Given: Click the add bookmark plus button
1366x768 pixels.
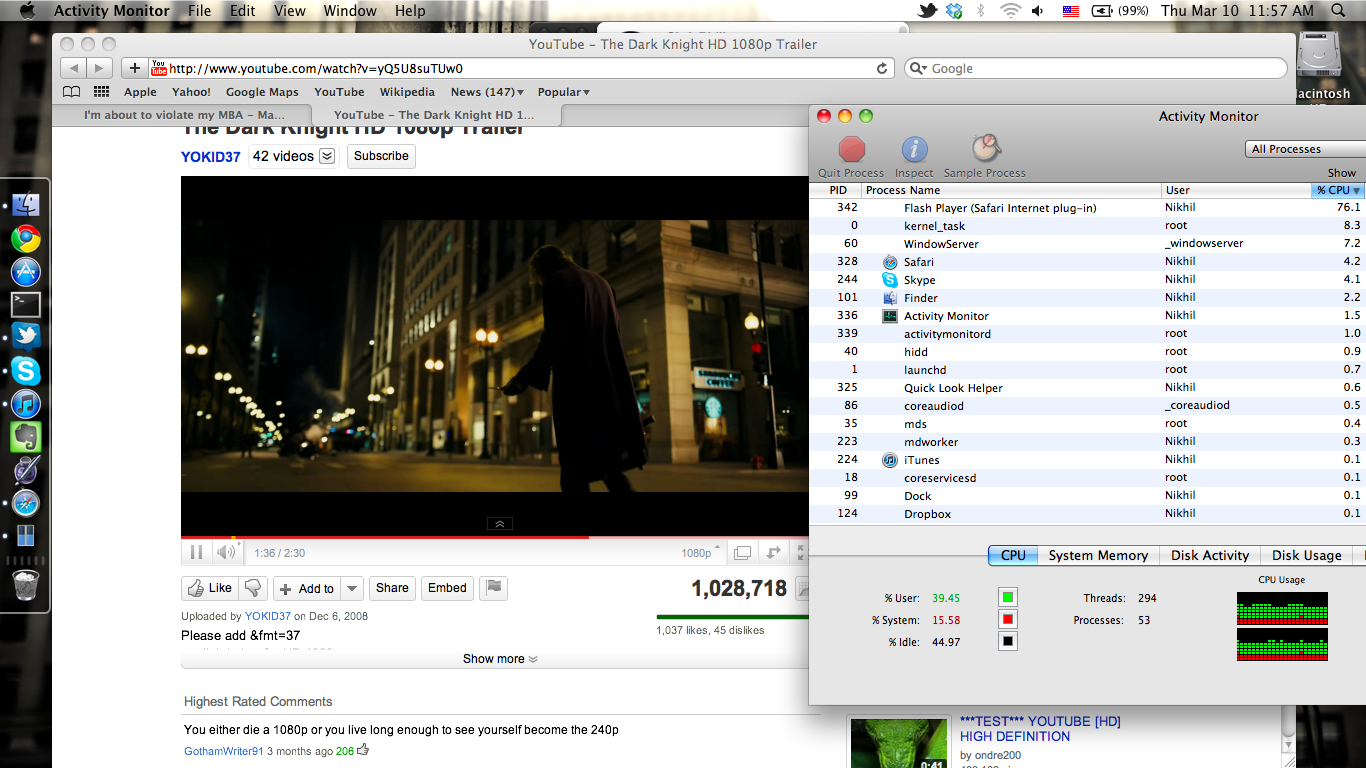Looking at the screenshot, I should (134, 68).
